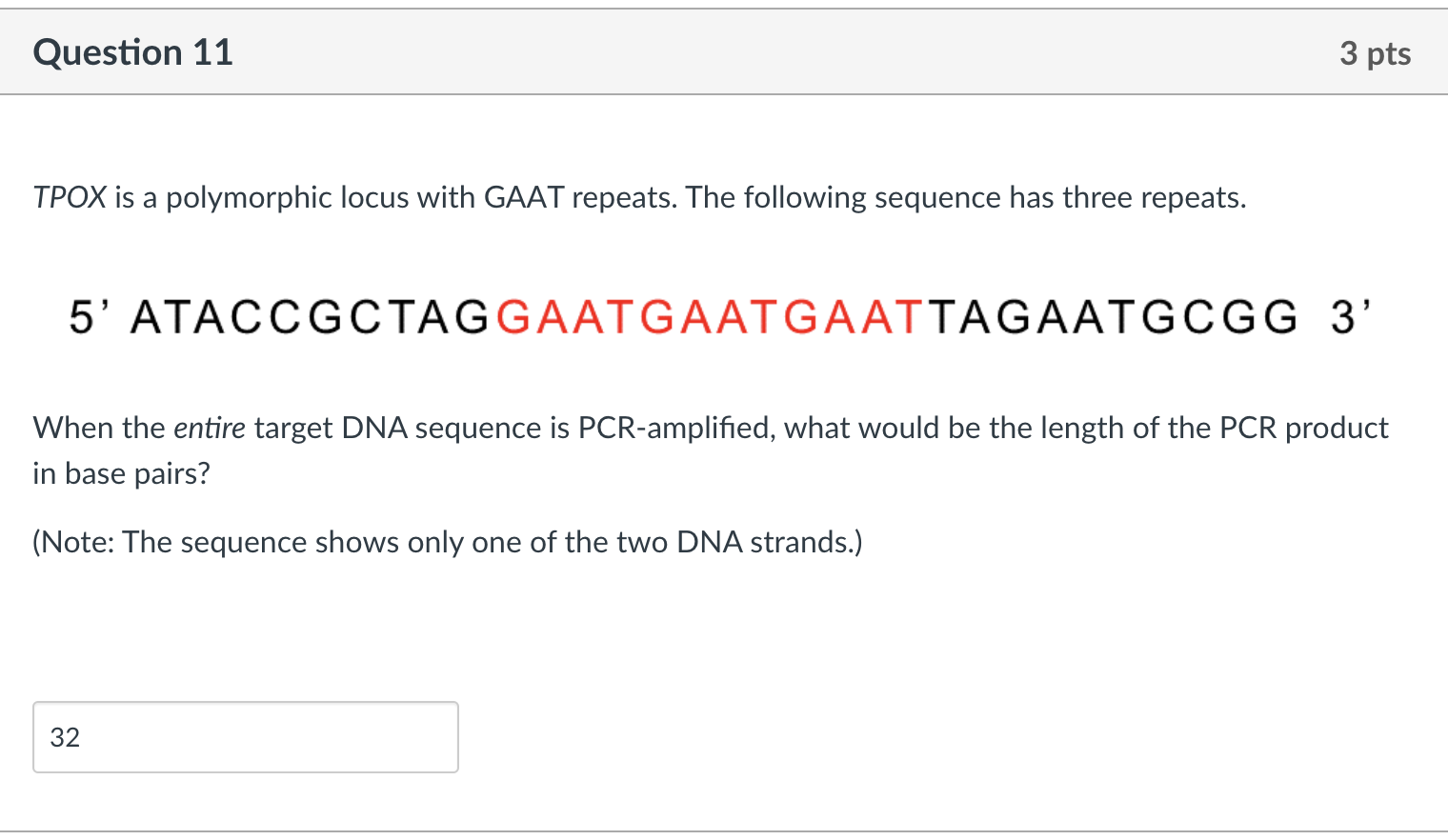Click the divider line above Question 11

tap(724, 10)
